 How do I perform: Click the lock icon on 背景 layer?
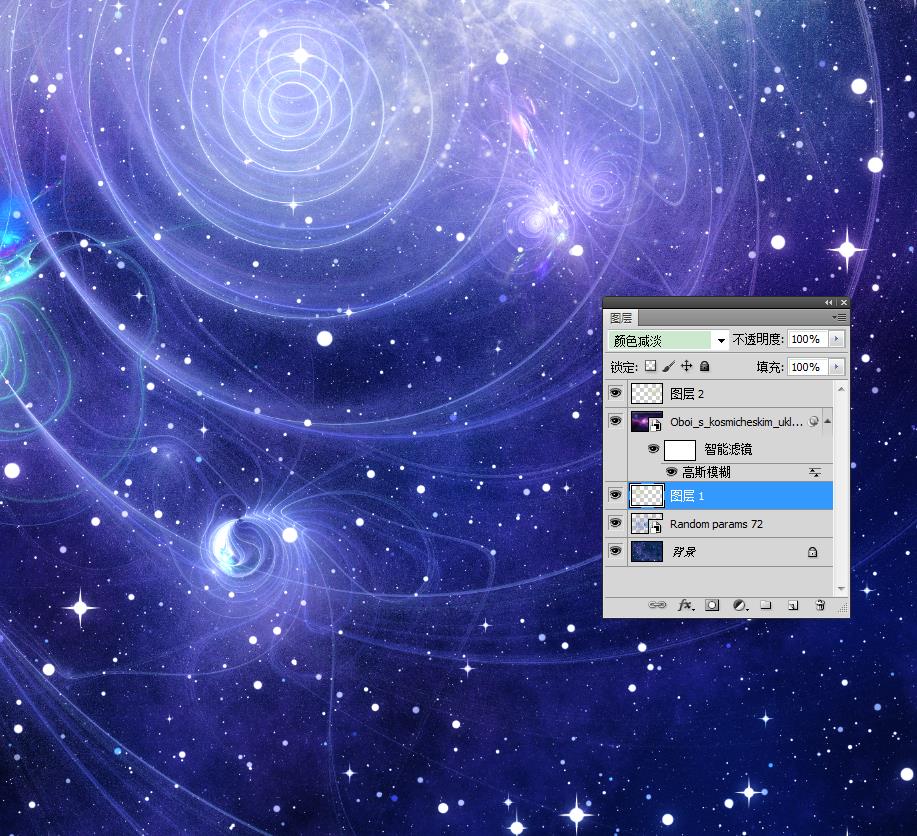812,552
